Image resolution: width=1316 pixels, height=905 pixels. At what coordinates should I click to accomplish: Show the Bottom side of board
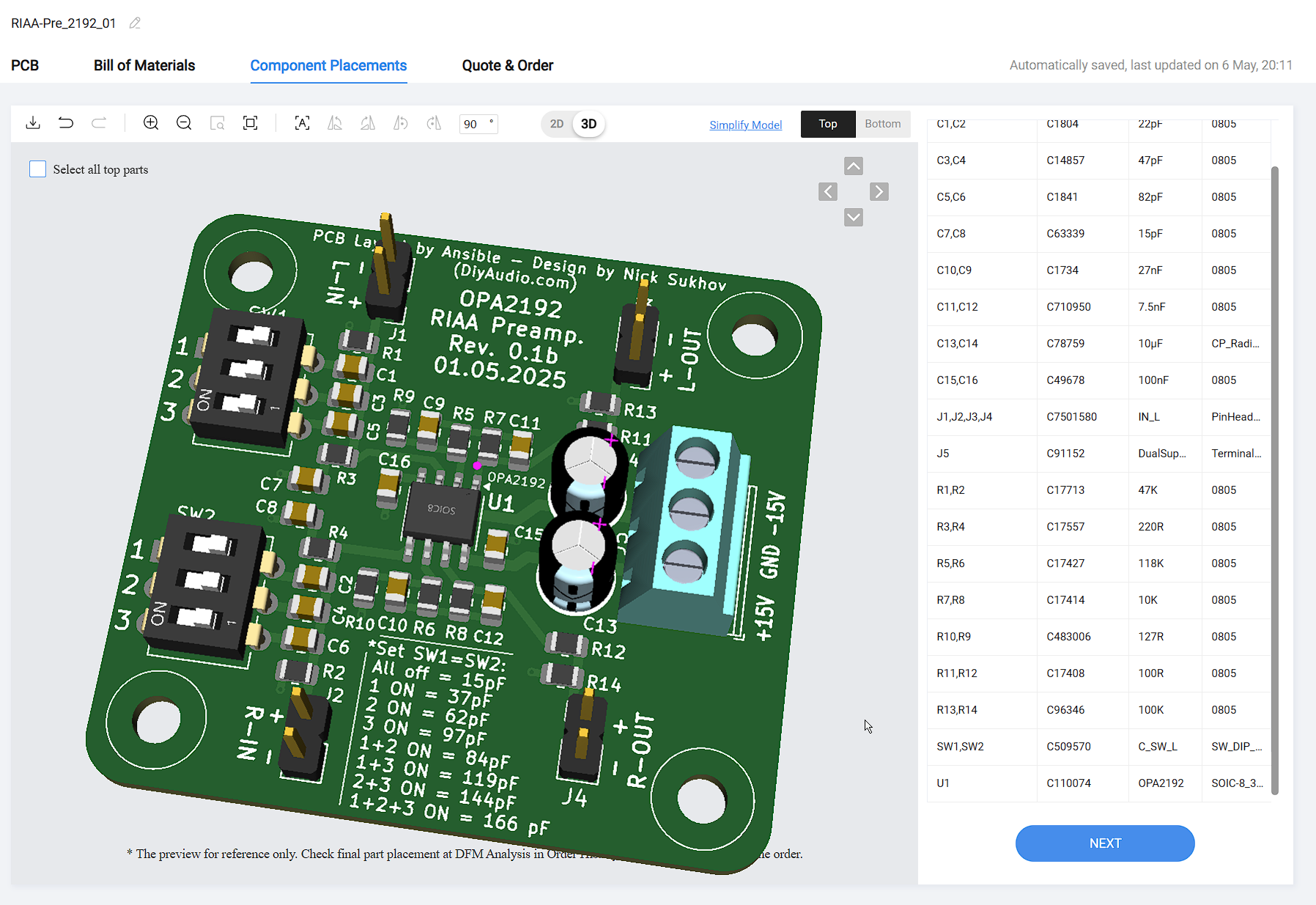click(883, 124)
